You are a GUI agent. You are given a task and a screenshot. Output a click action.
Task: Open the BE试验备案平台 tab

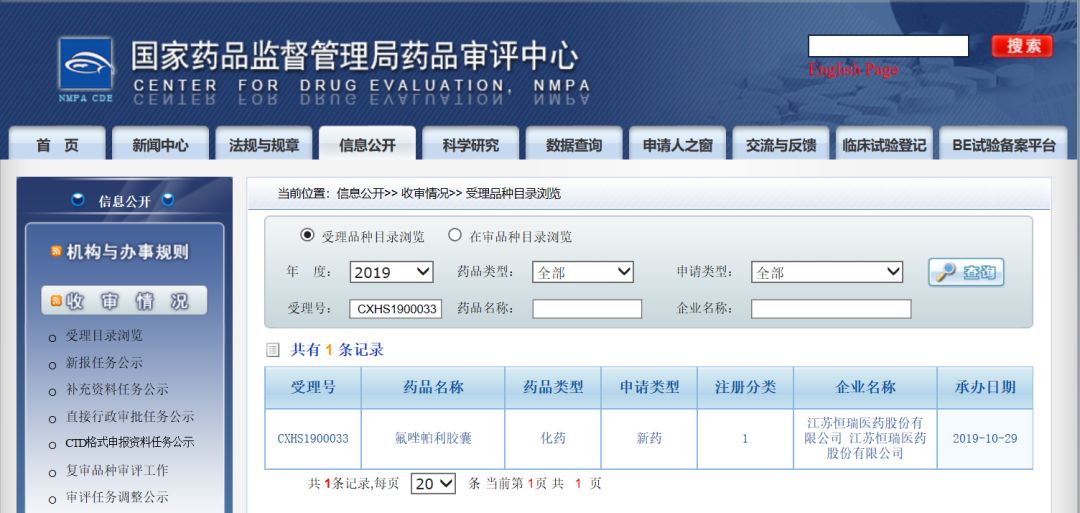click(1004, 145)
